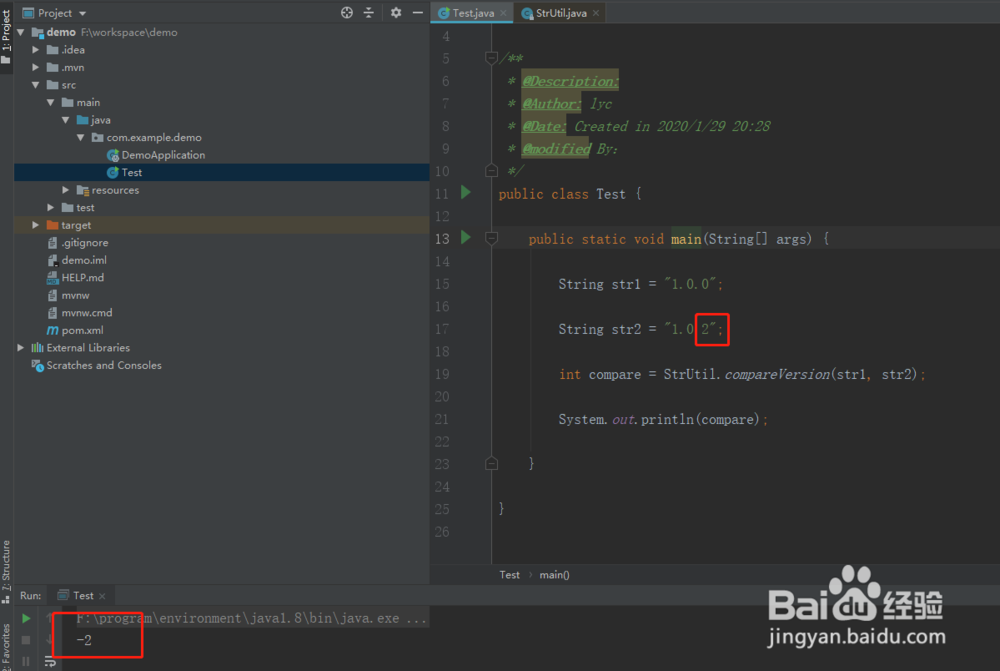Image resolution: width=1000 pixels, height=671 pixels.
Task: Expand the target folder
Action: coord(36,225)
